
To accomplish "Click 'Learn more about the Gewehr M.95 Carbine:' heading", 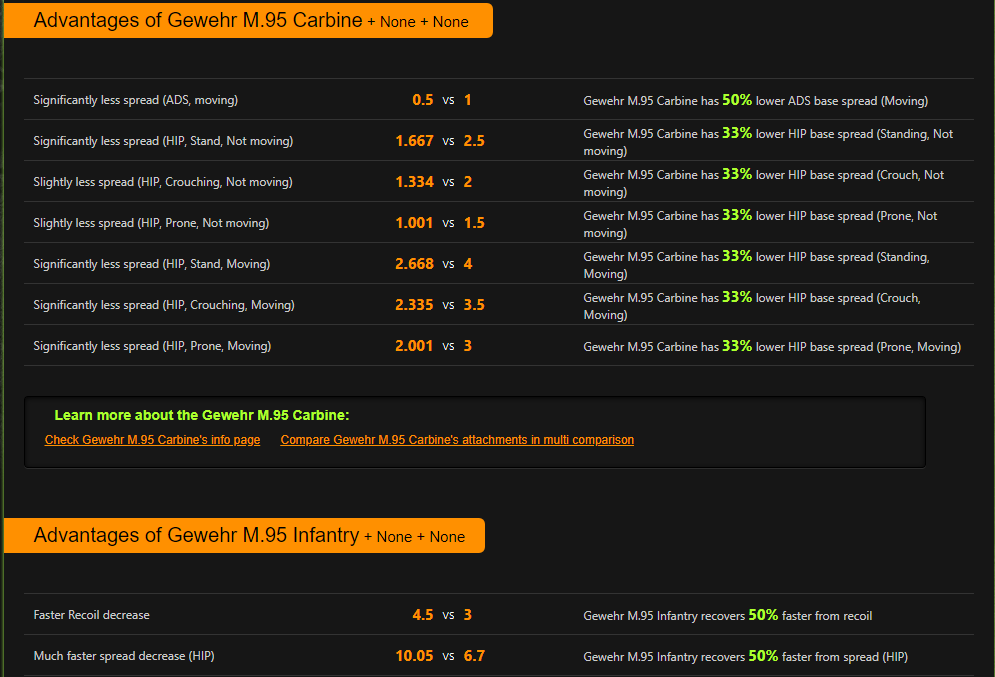I will tap(202, 415).
